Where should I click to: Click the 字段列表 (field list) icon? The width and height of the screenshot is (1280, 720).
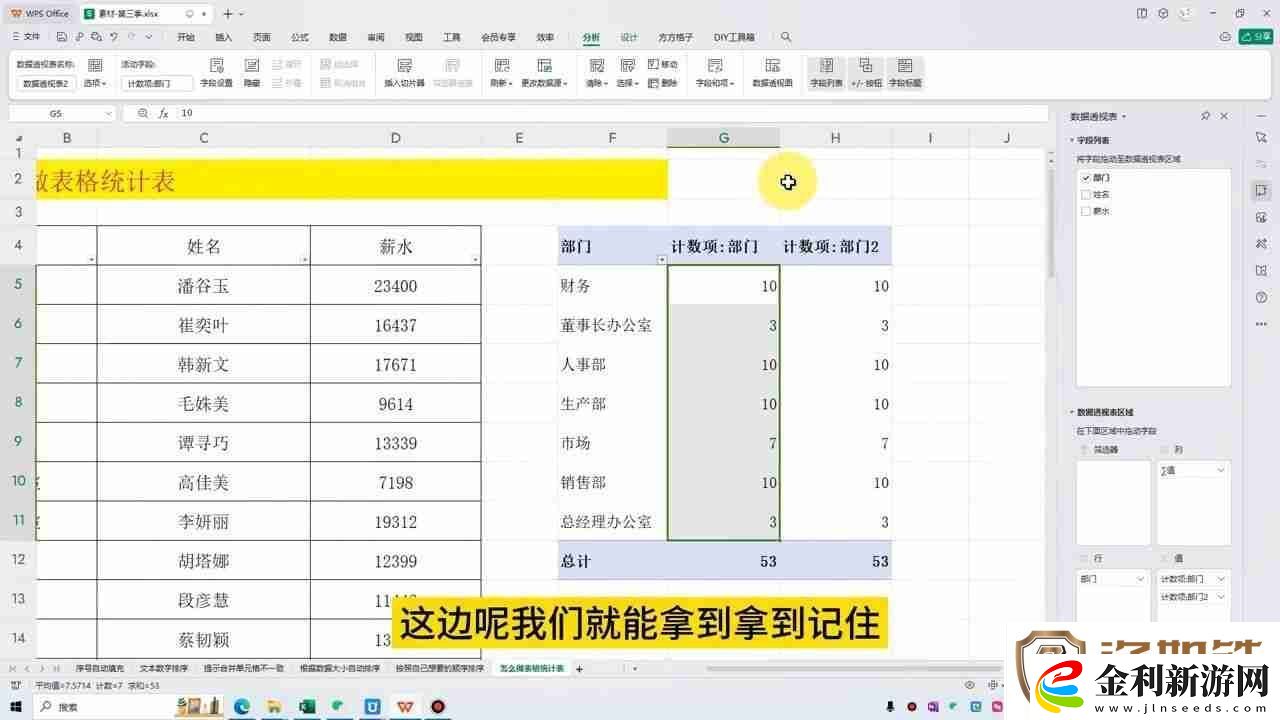point(826,70)
